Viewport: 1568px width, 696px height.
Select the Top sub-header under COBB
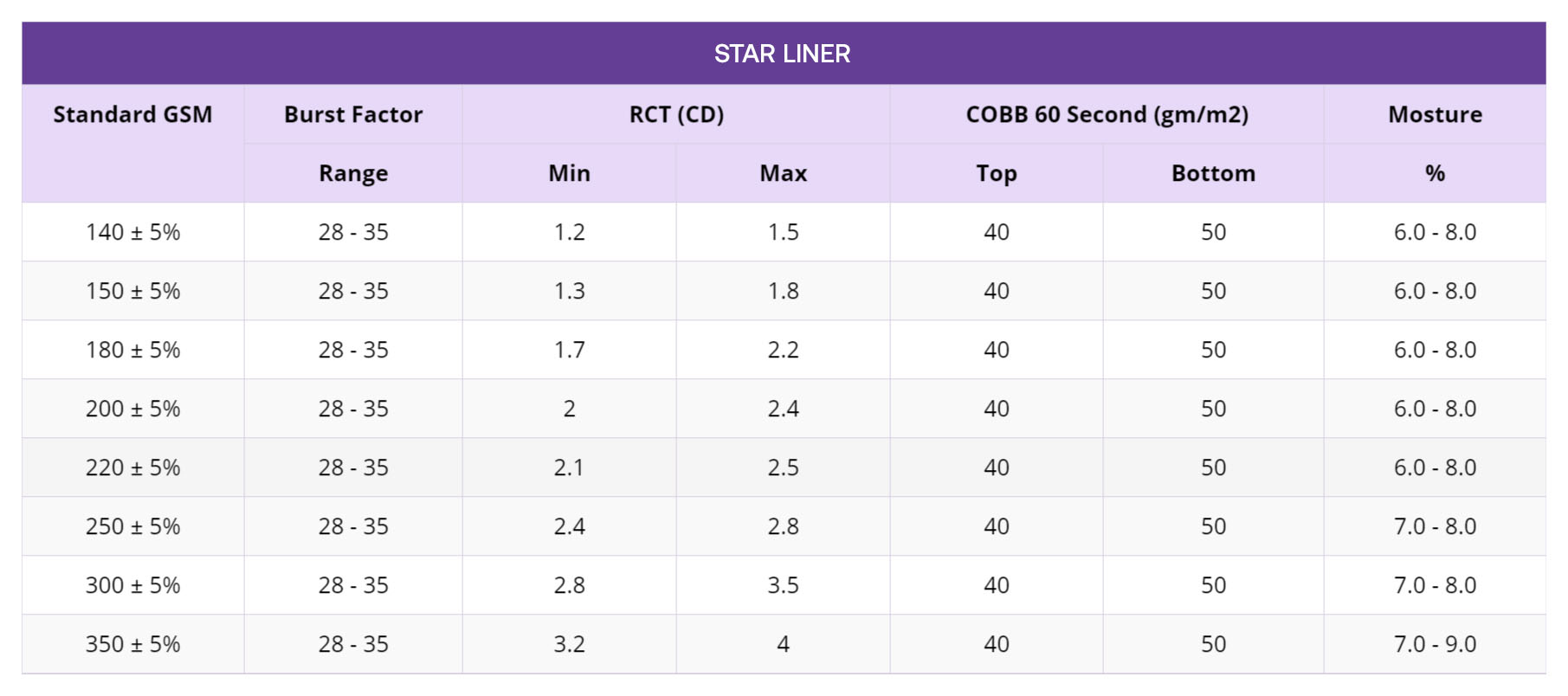tap(997, 173)
